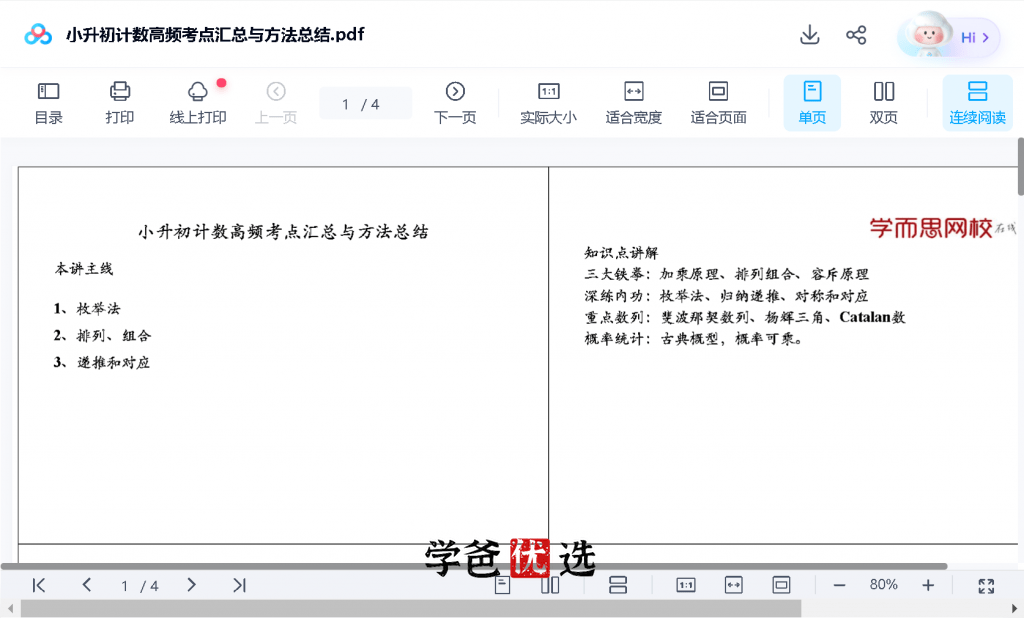Go to 上一页 in the top toolbar

(x=276, y=103)
